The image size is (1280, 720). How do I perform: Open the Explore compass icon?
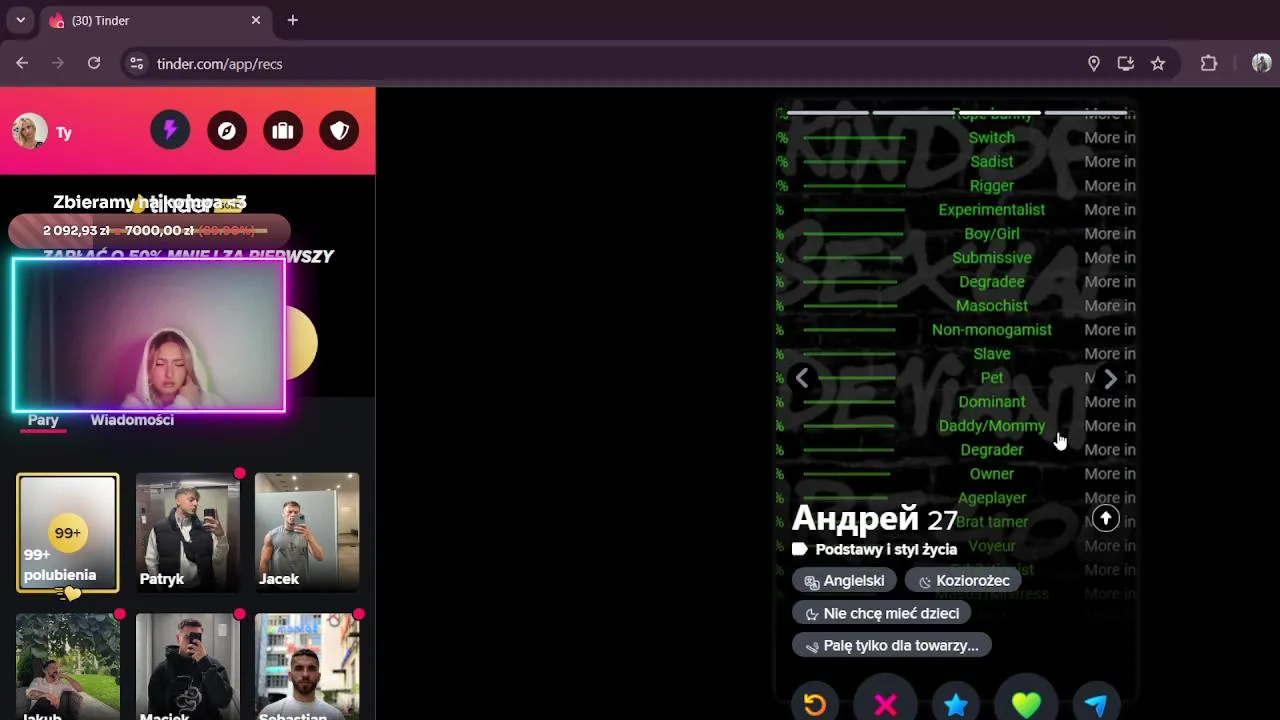(x=227, y=130)
